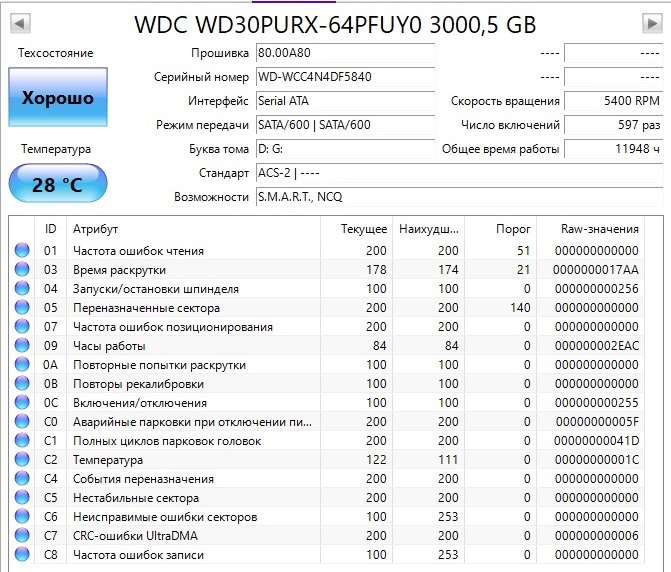This screenshot has width=671, height=572.
Task: Click status orb for CRC-ошибки UltraDMA
Action: 22,535
